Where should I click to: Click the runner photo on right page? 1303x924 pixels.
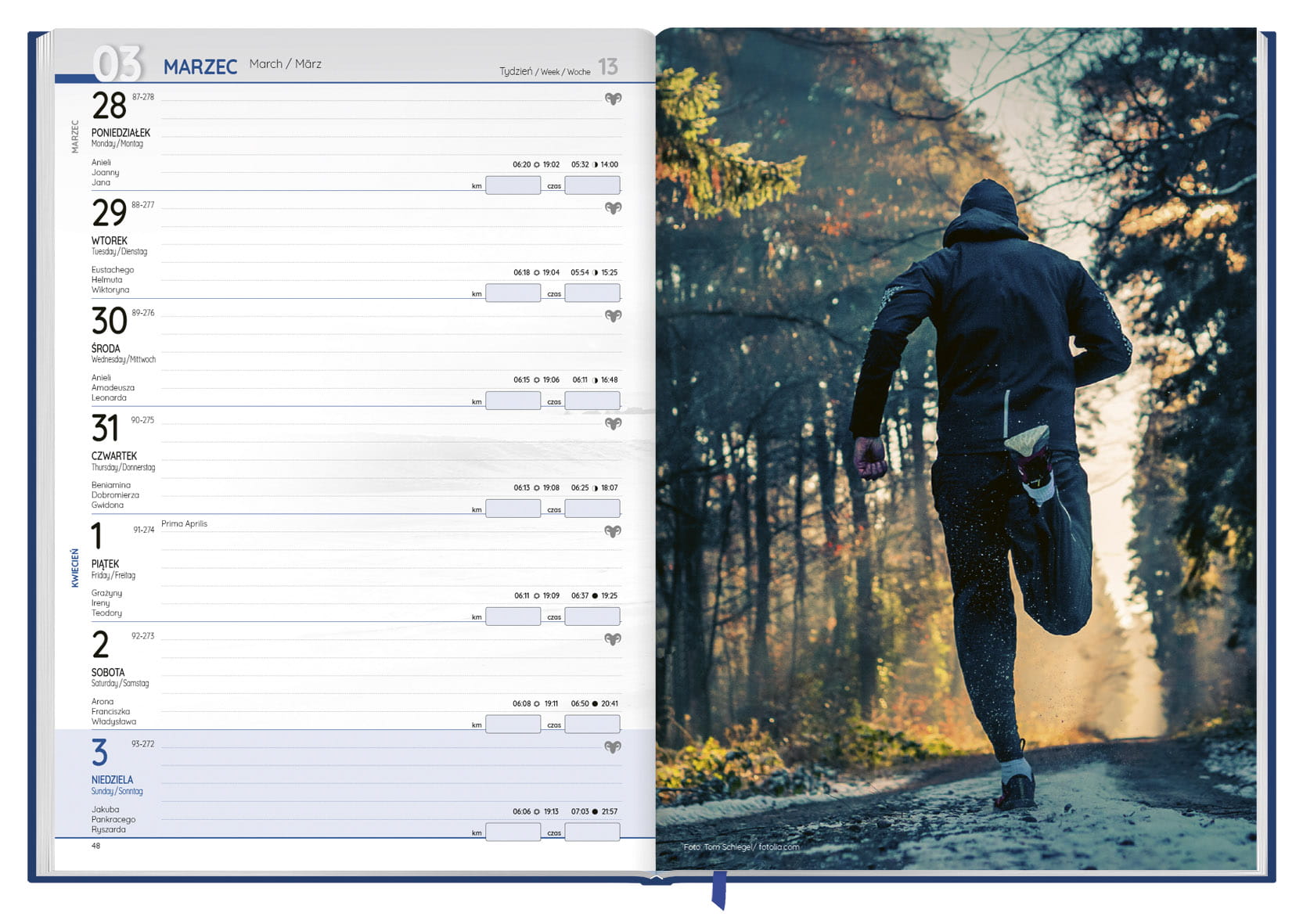click(956, 448)
